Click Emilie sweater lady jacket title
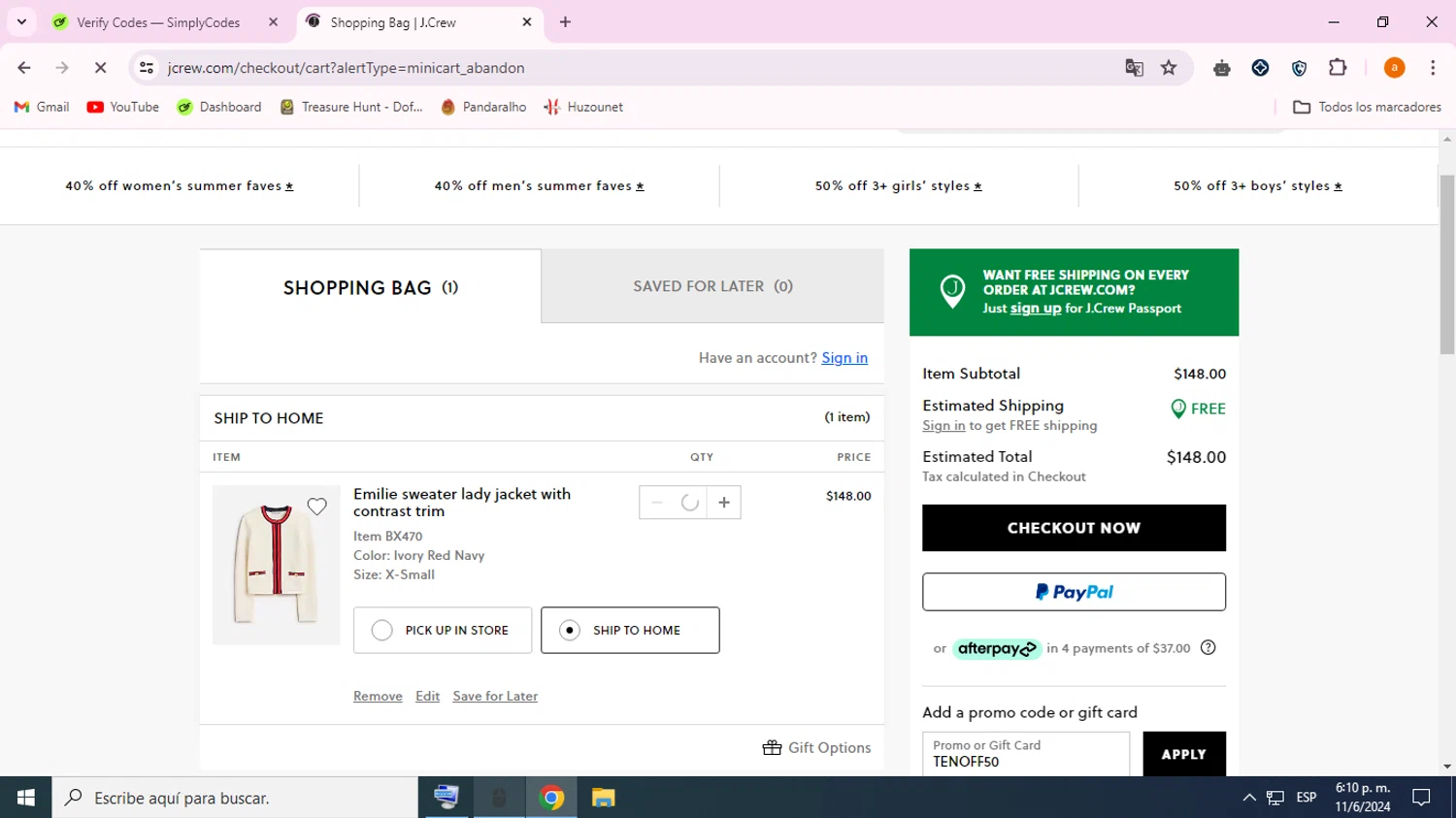Image resolution: width=1456 pixels, height=818 pixels. coord(462,503)
